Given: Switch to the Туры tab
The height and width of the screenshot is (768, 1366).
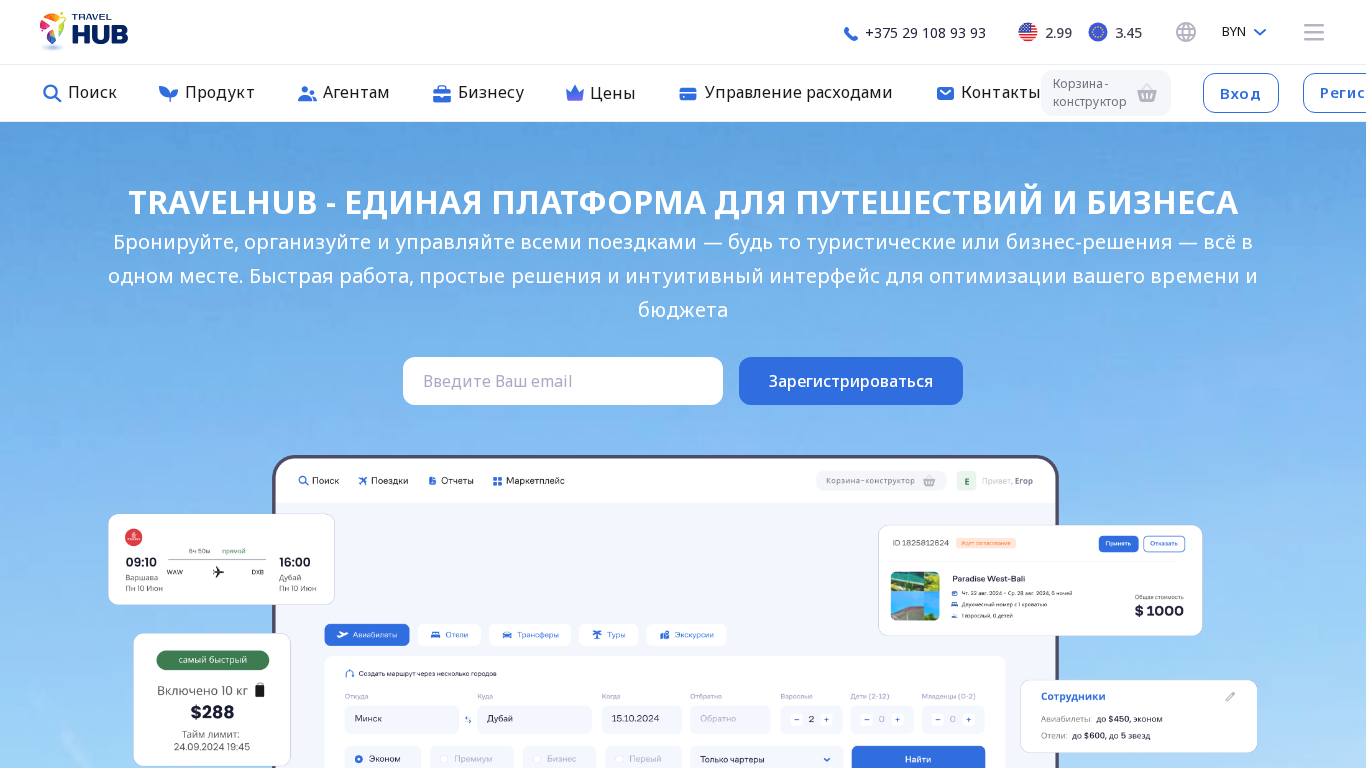Looking at the screenshot, I should pos(608,635).
